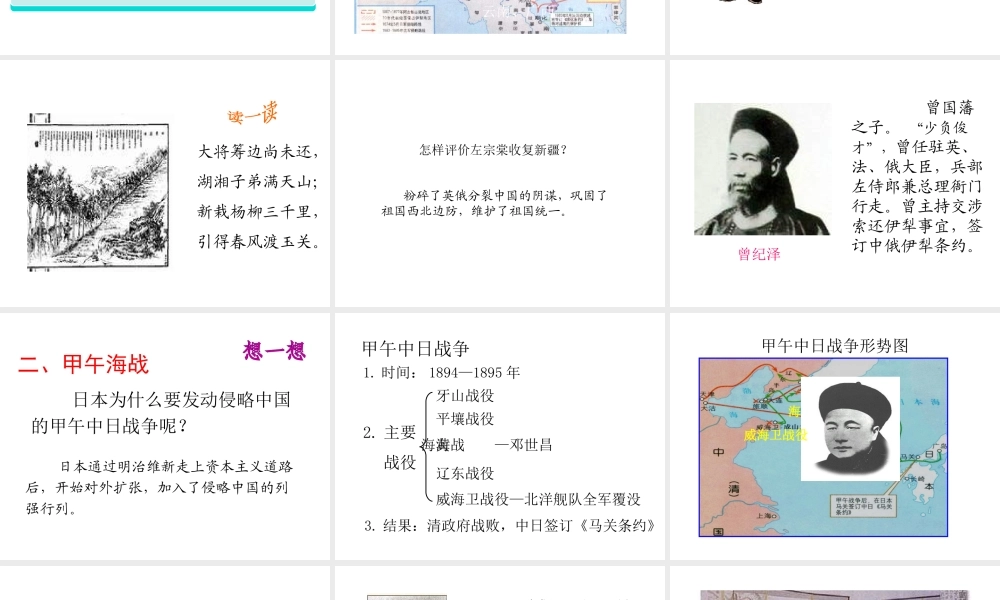Viewport: 1000px width, 600px height.
Task: Open the slide asking 怎样评价左宗棠收复新疆
Action: [500, 183]
